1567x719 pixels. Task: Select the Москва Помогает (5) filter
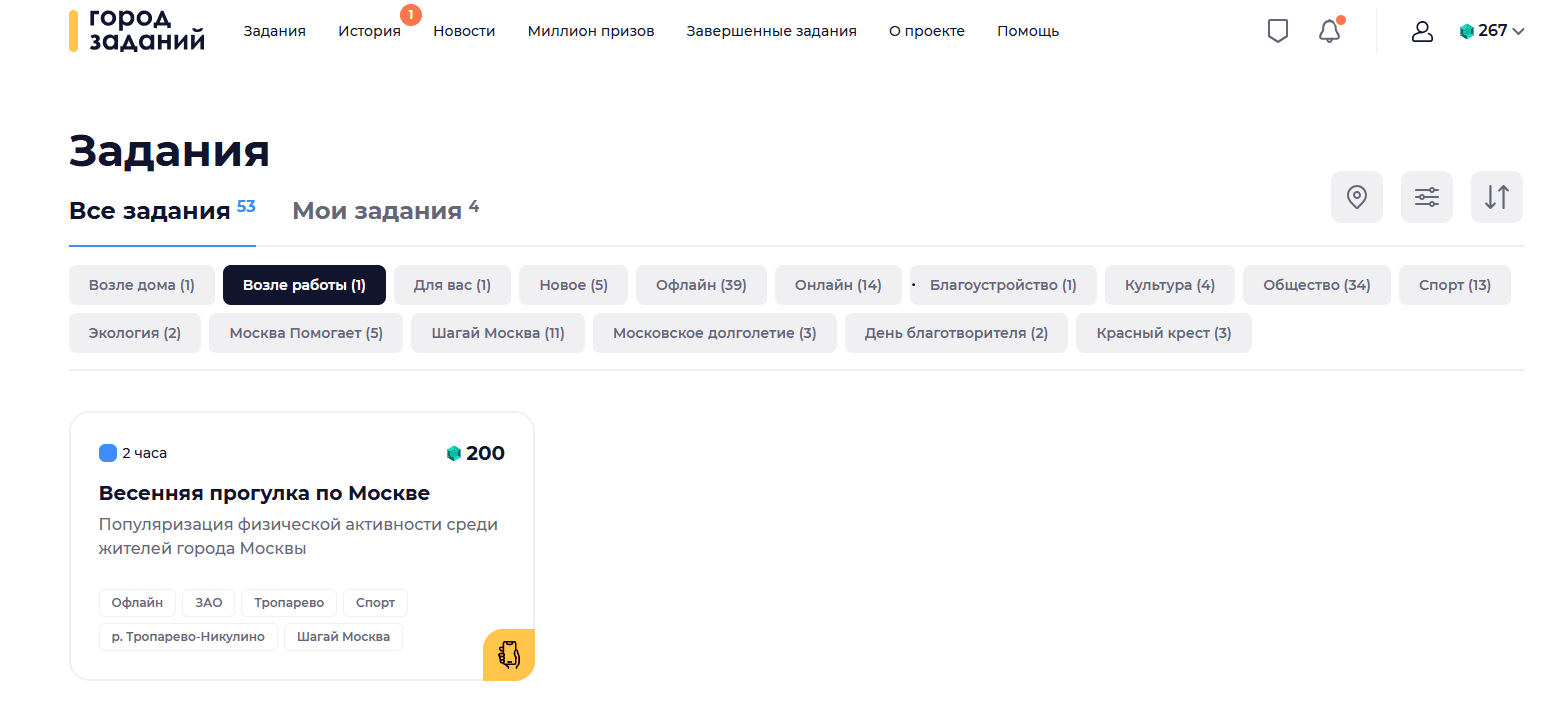[x=306, y=333]
